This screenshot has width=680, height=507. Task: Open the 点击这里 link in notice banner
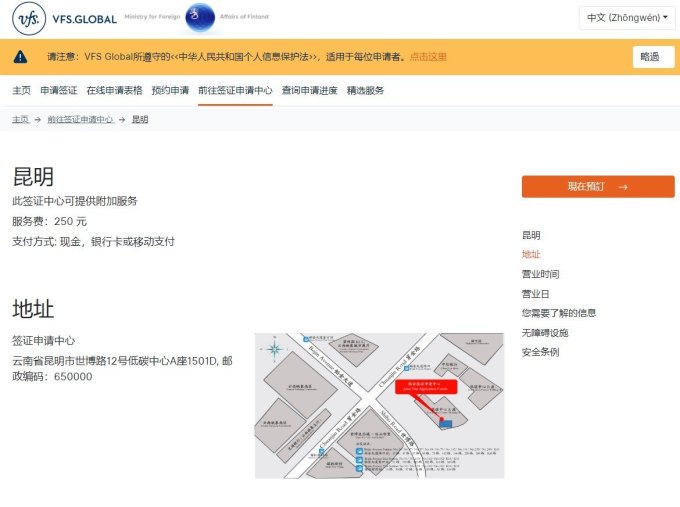428,57
